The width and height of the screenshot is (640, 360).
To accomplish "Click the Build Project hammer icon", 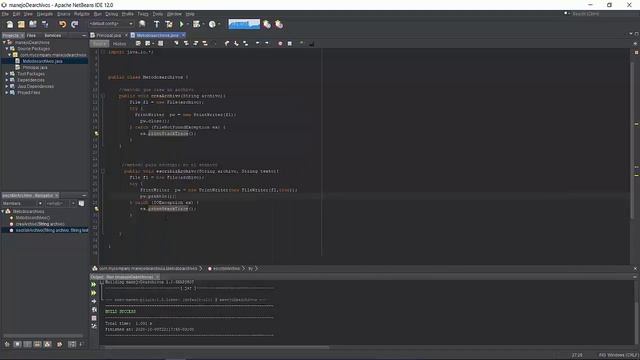I will click(x=156, y=24).
